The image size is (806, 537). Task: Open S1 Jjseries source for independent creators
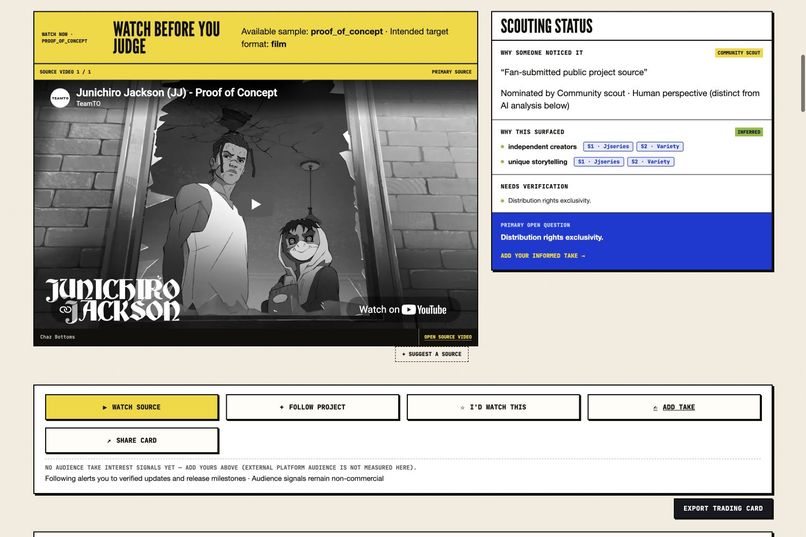tap(608, 146)
